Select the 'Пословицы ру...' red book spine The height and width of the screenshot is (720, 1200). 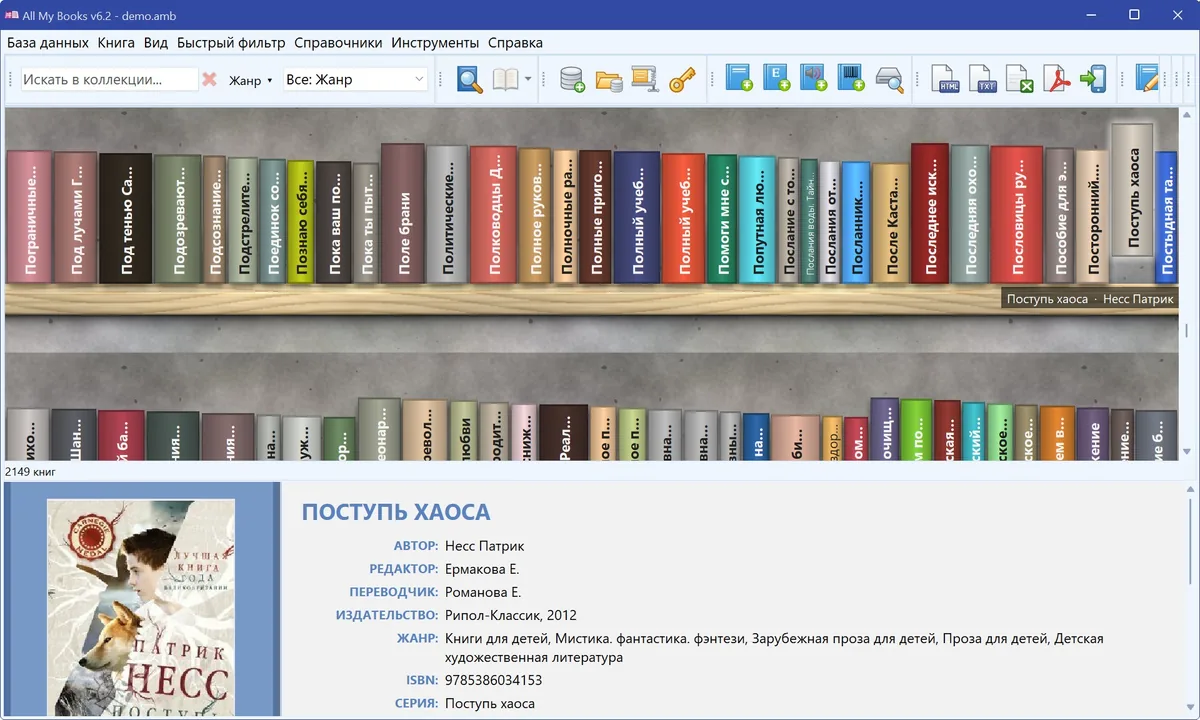click(1017, 214)
